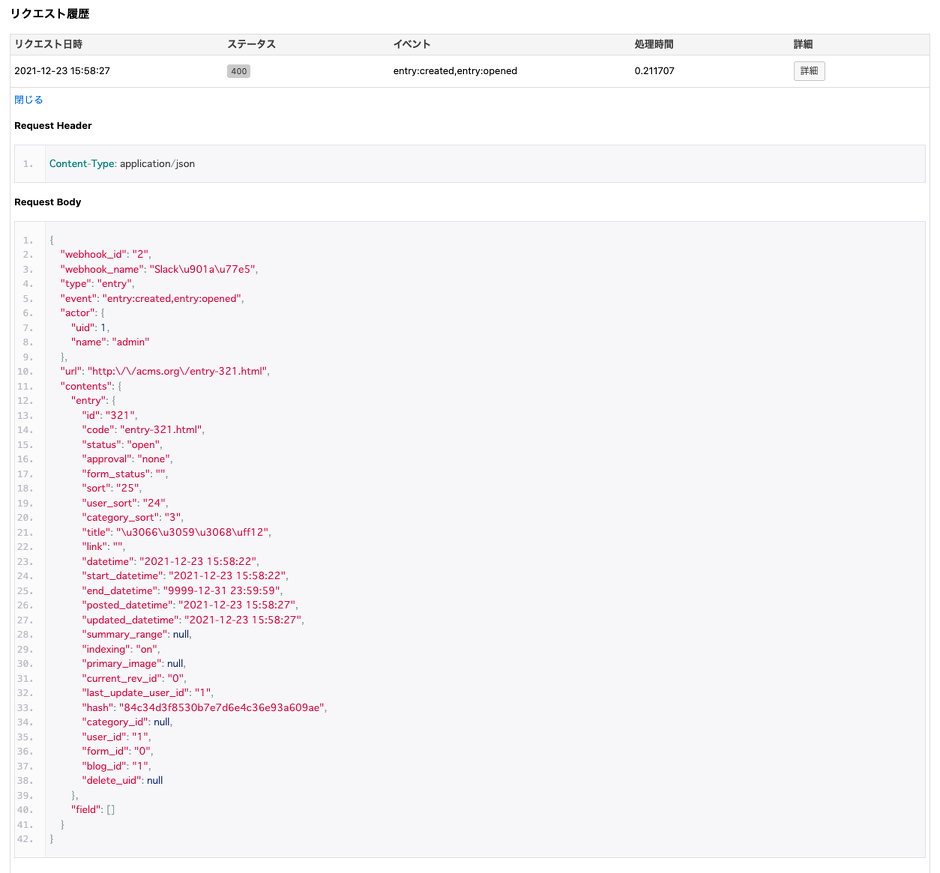This screenshot has height=873, width=940.
Task: Click the entry:created,entry:opened event cell
Action: pos(455,71)
